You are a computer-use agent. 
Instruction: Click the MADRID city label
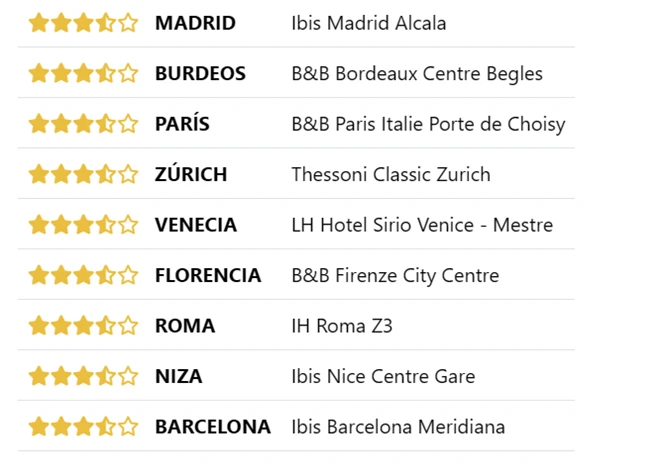click(195, 23)
